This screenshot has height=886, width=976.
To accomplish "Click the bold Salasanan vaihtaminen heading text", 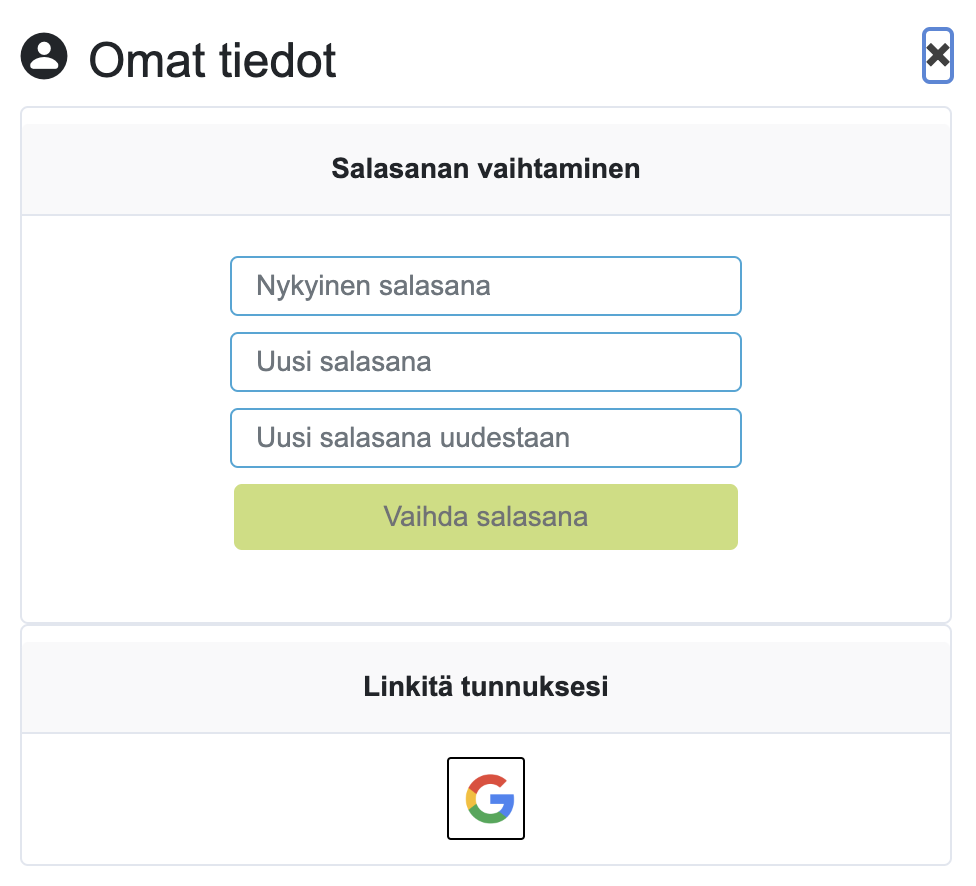I will click(486, 169).
